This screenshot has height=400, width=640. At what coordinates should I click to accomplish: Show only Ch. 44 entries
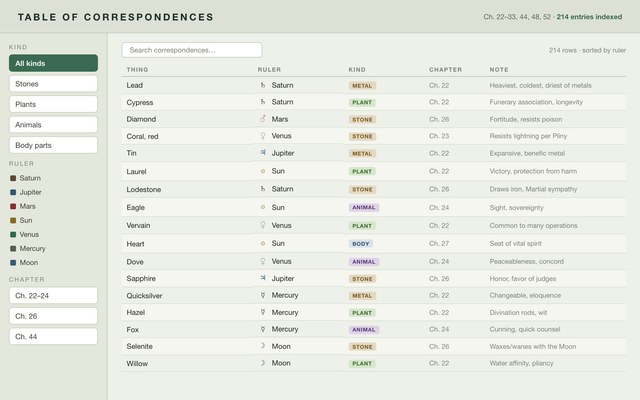[x=53, y=336]
